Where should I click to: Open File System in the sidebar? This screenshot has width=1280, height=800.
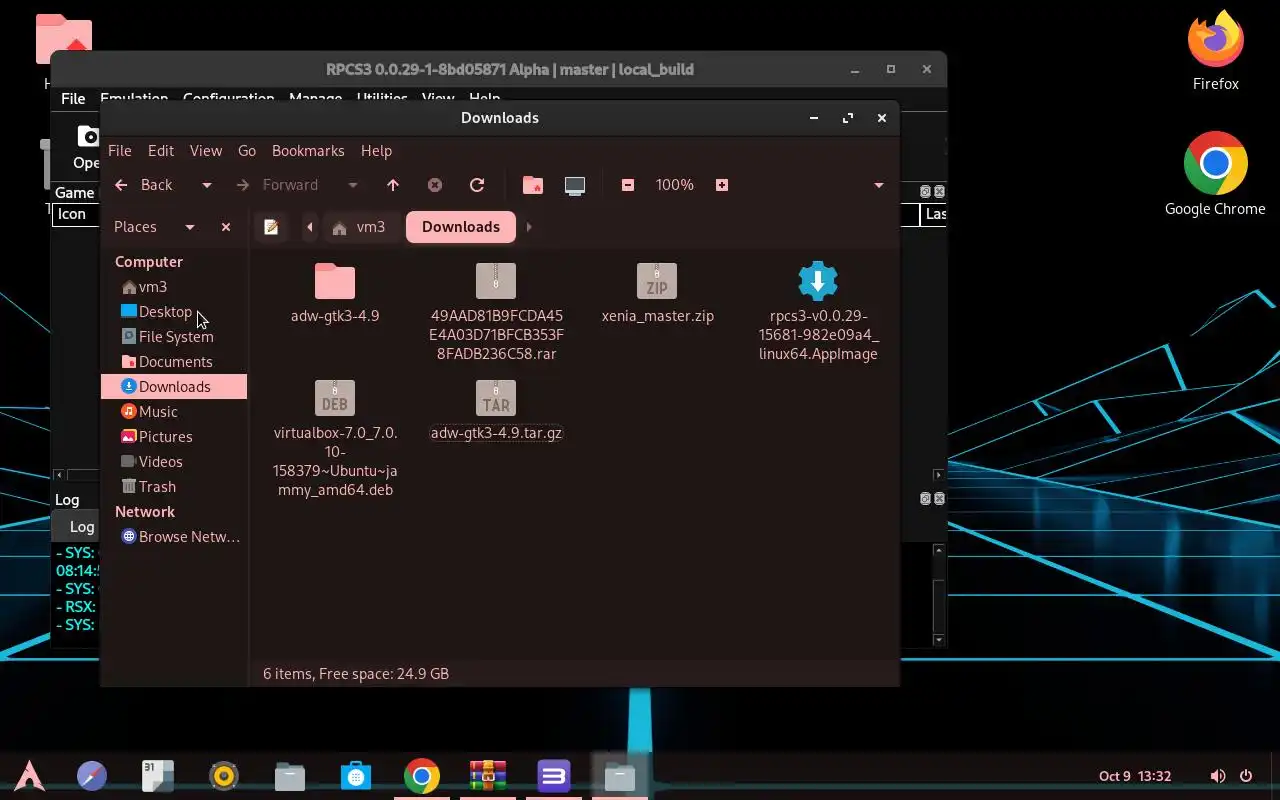(x=174, y=337)
